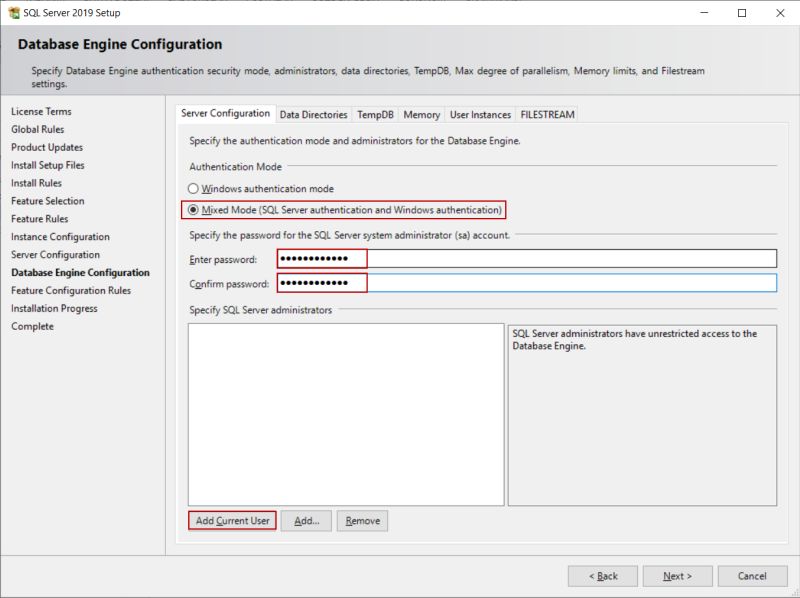Click the Add button for administrators

pyautogui.click(x=307, y=520)
